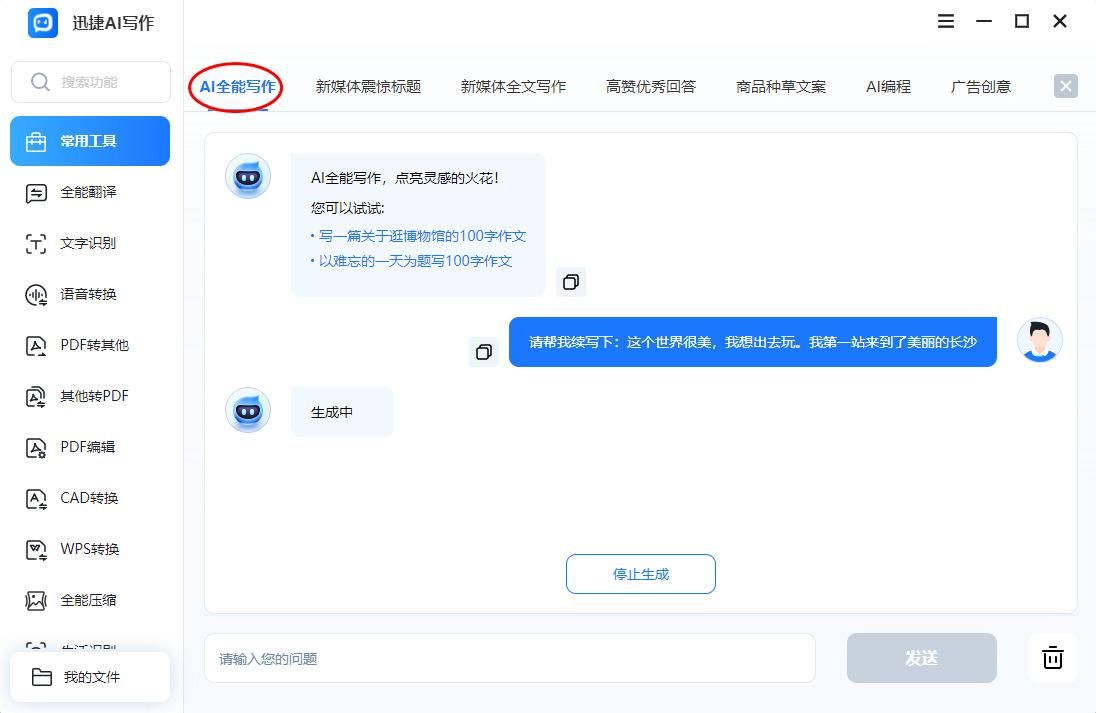Click the 文字识别 icon

tap(36, 244)
